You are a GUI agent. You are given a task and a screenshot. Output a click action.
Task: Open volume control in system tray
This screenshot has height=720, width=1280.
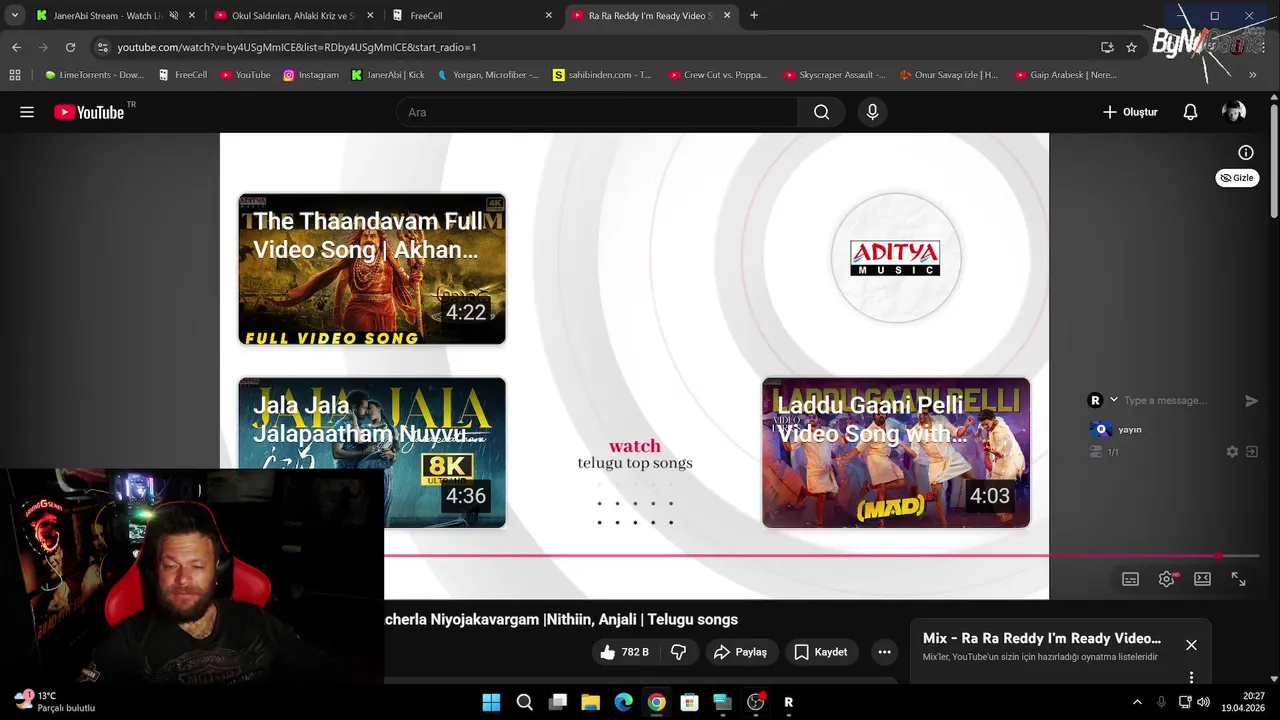pyautogui.click(x=1203, y=702)
